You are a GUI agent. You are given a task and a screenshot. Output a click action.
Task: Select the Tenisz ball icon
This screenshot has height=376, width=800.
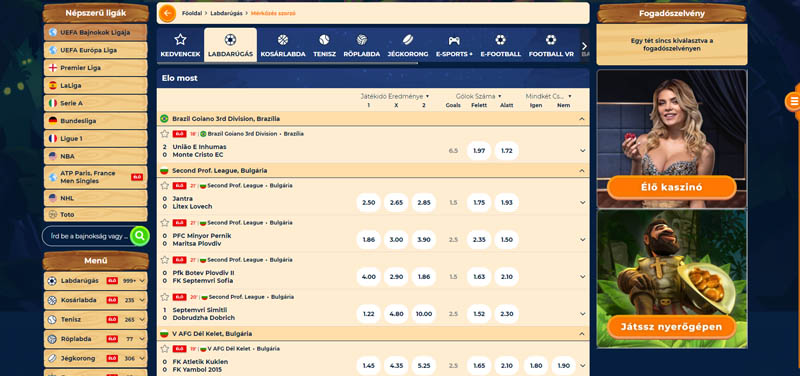(324, 40)
